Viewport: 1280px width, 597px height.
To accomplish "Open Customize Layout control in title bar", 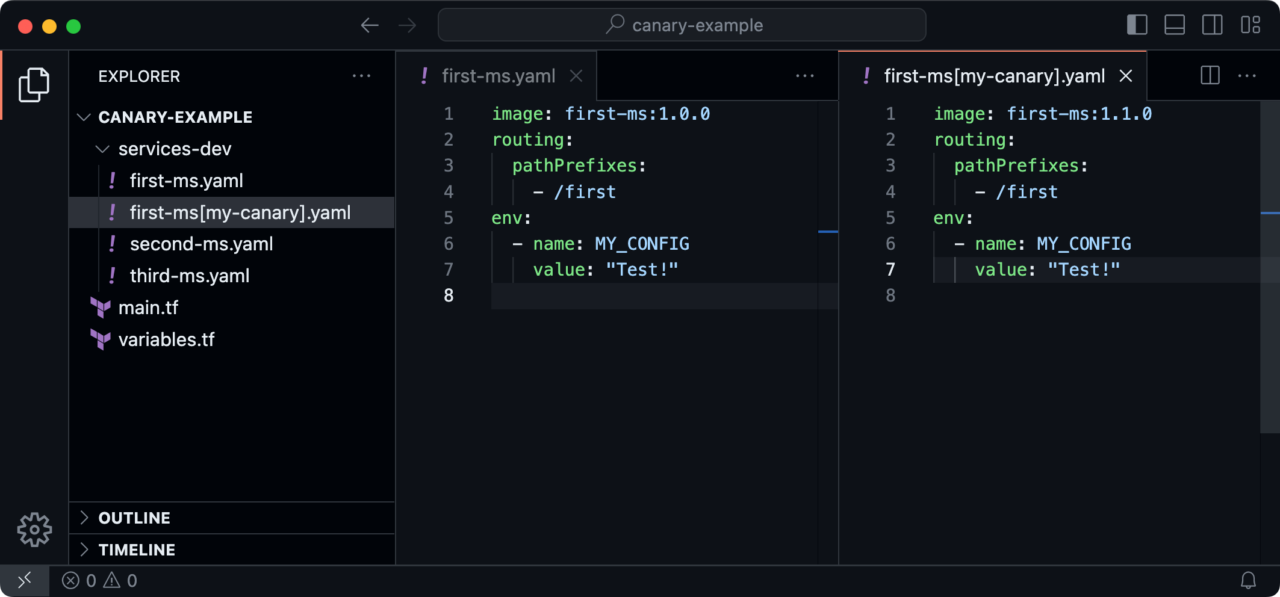I will (x=1250, y=25).
